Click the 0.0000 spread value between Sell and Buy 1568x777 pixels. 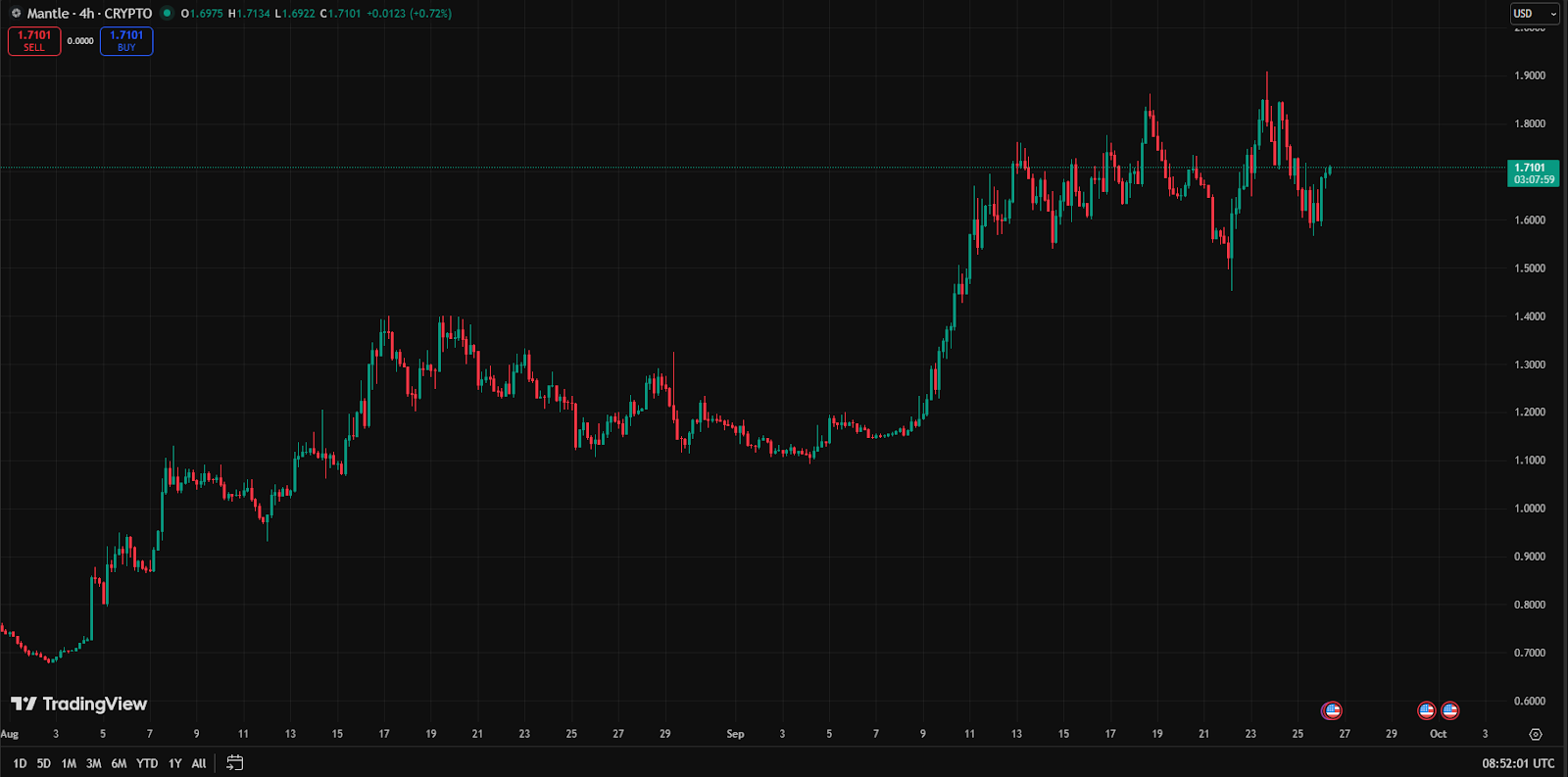[80, 41]
